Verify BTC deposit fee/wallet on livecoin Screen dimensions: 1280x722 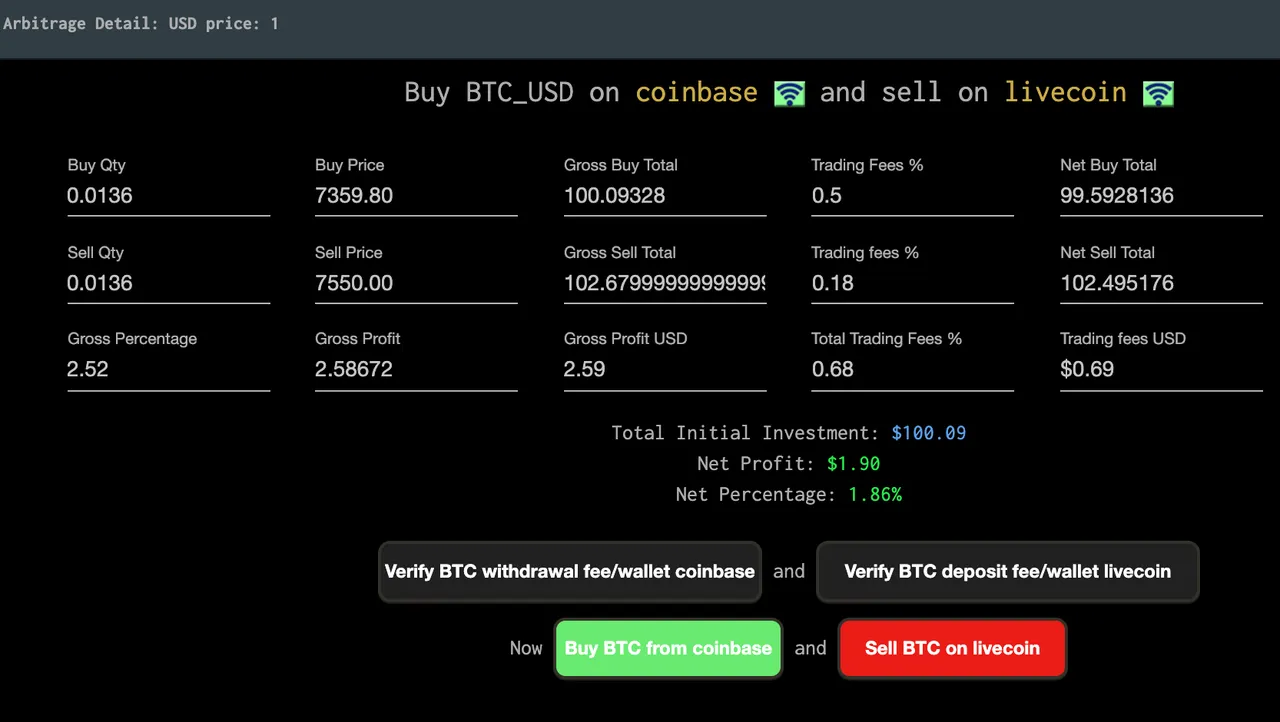[1007, 572]
